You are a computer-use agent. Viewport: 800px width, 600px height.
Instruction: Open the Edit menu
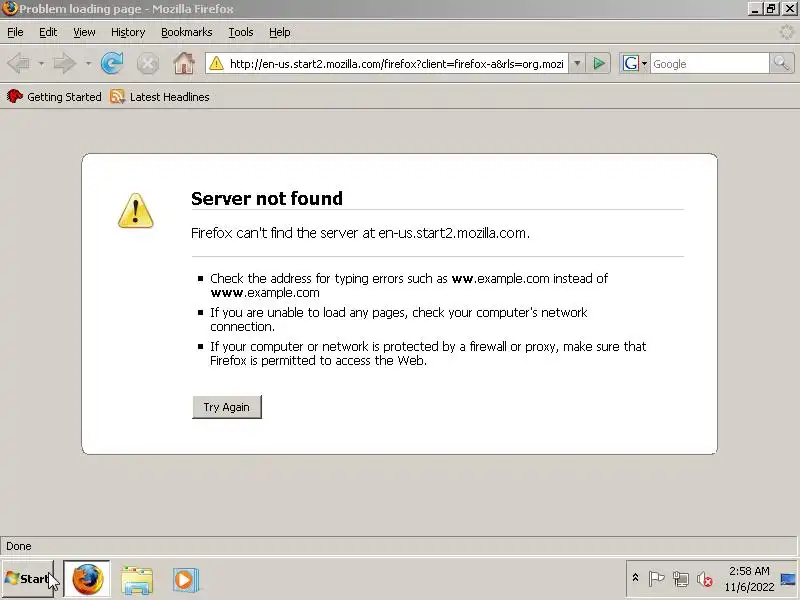tap(48, 32)
